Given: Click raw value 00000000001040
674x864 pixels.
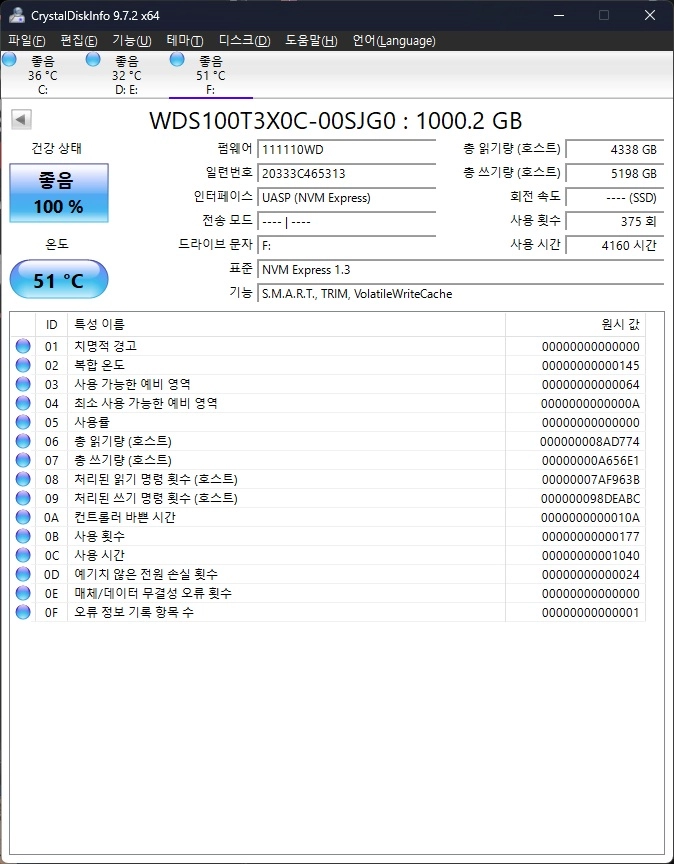Looking at the screenshot, I should [590, 555].
